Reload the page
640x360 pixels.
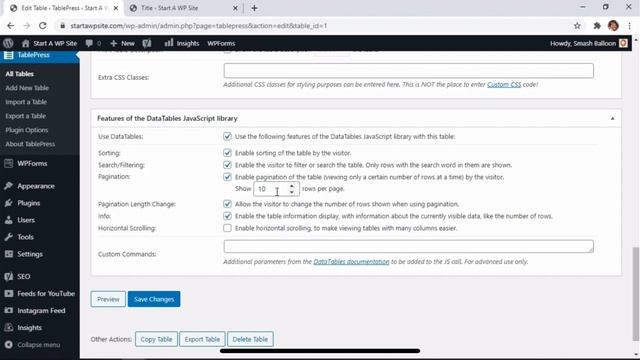coord(42,26)
